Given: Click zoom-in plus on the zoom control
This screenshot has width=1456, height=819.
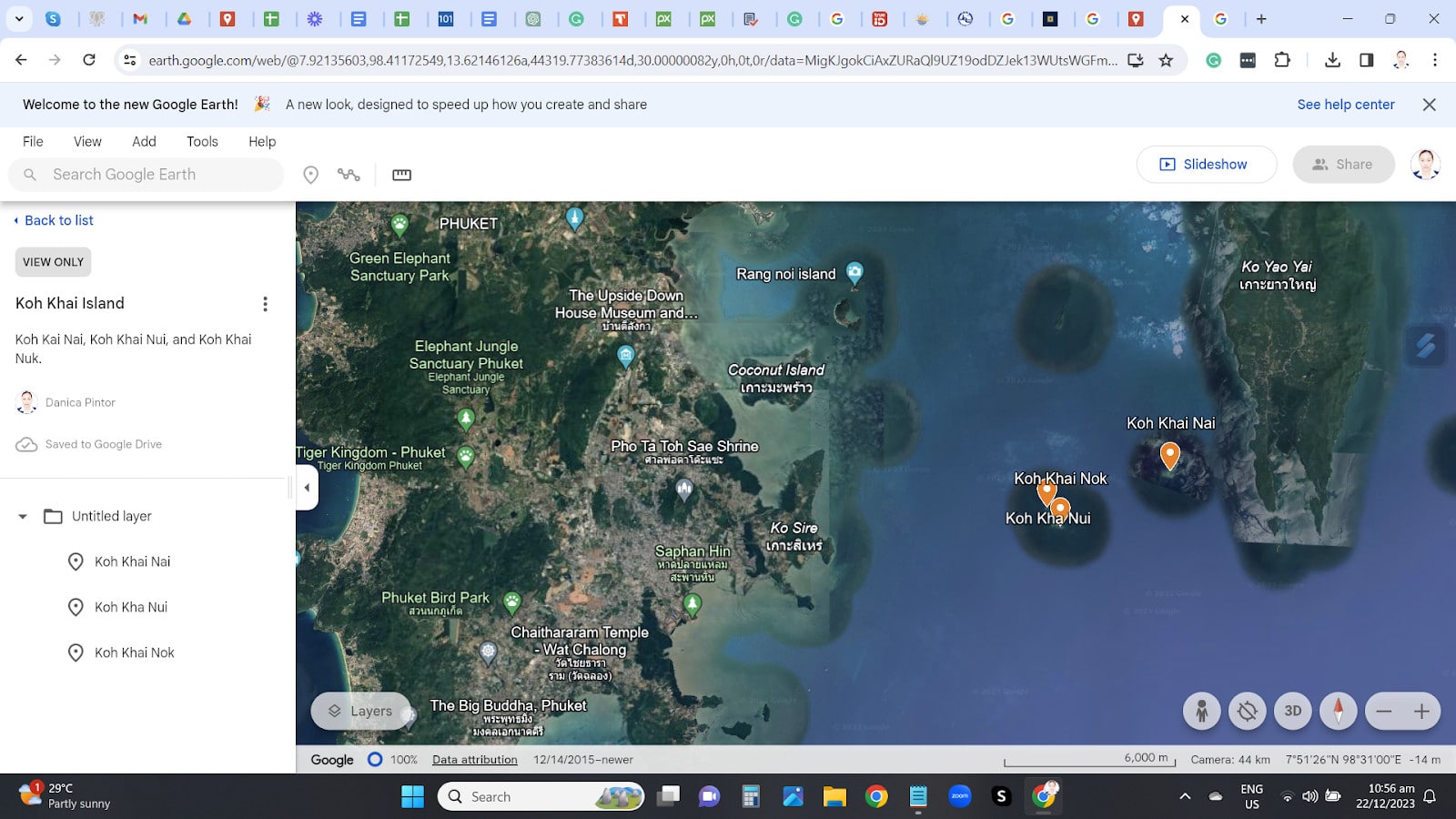Looking at the screenshot, I should 1424,711.
